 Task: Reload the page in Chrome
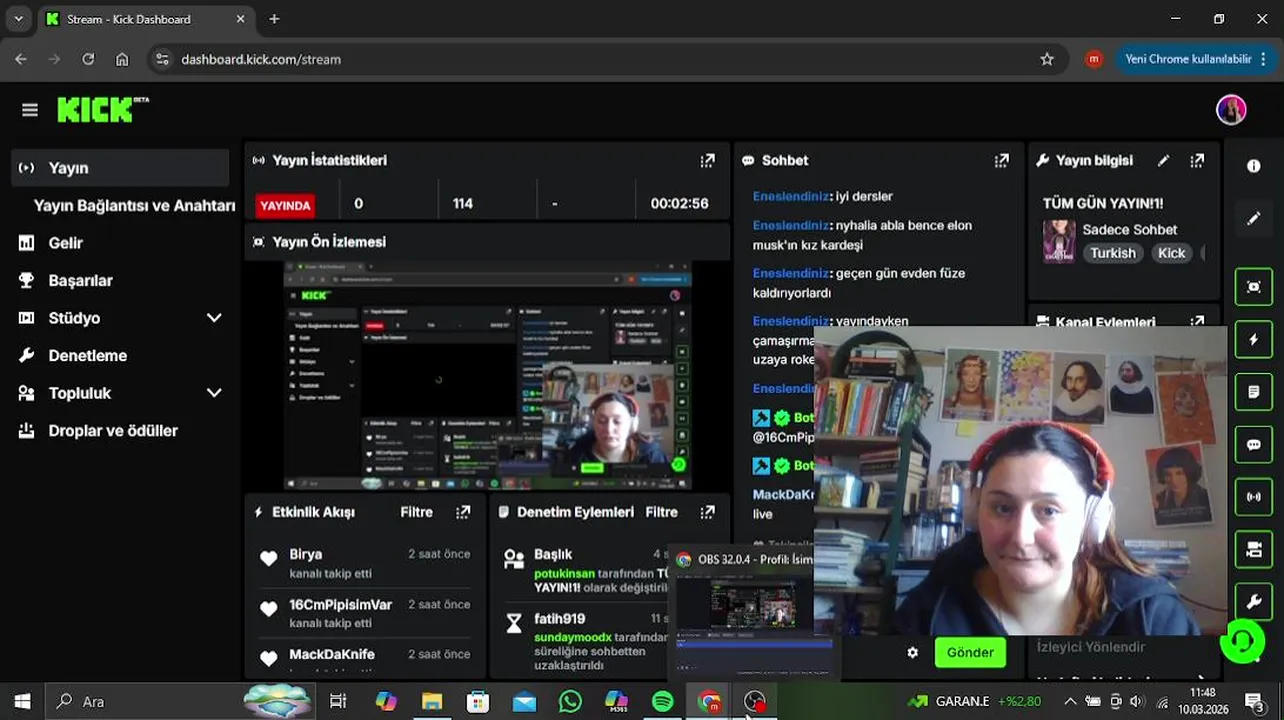(x=88, y=59)
